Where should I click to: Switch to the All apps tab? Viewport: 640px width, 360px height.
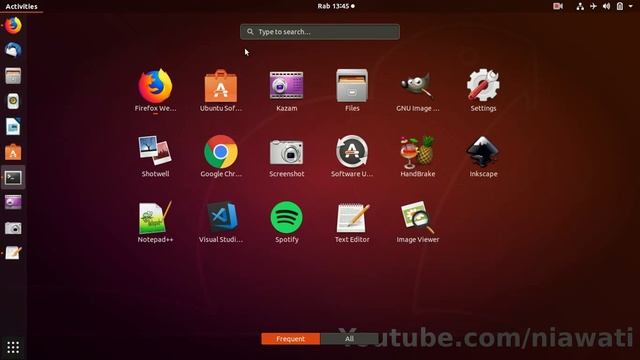[349, 339]
